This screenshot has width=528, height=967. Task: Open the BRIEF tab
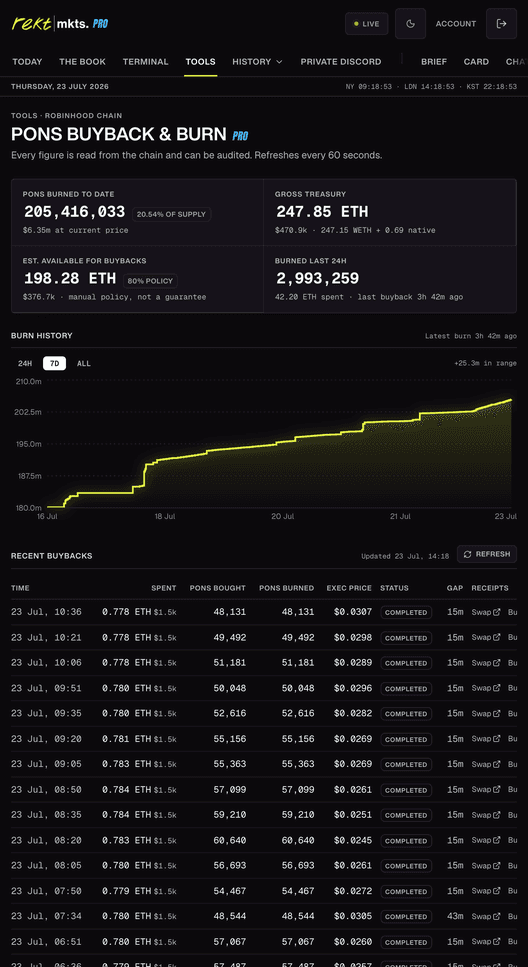click(x=434, y=62)
